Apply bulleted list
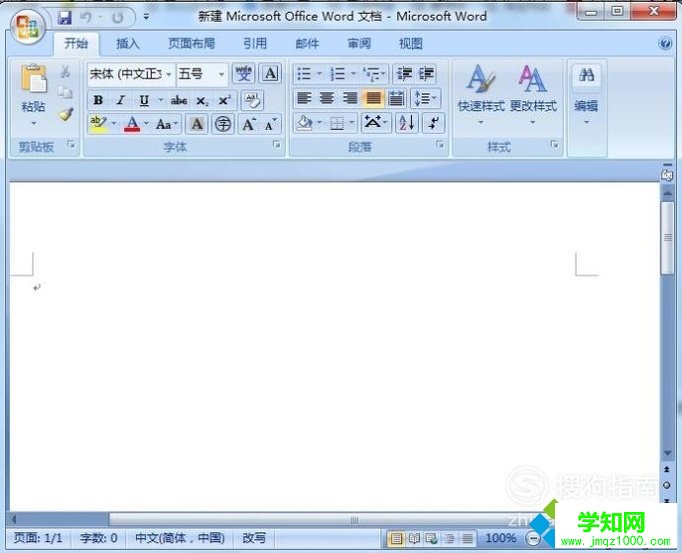The width and height of the screenshot is (682, 553). click(304, 74)
